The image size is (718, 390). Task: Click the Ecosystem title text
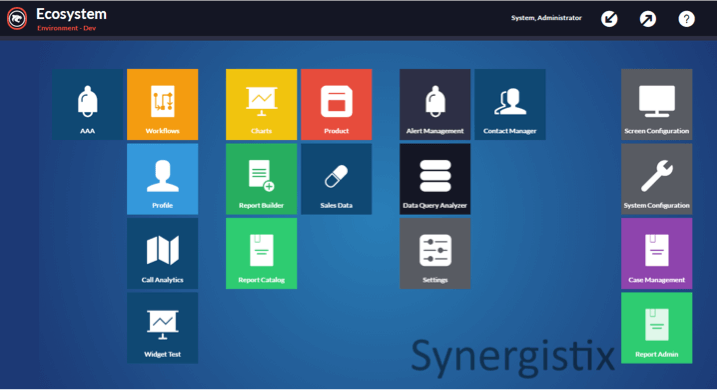click(x=71, y=14)
